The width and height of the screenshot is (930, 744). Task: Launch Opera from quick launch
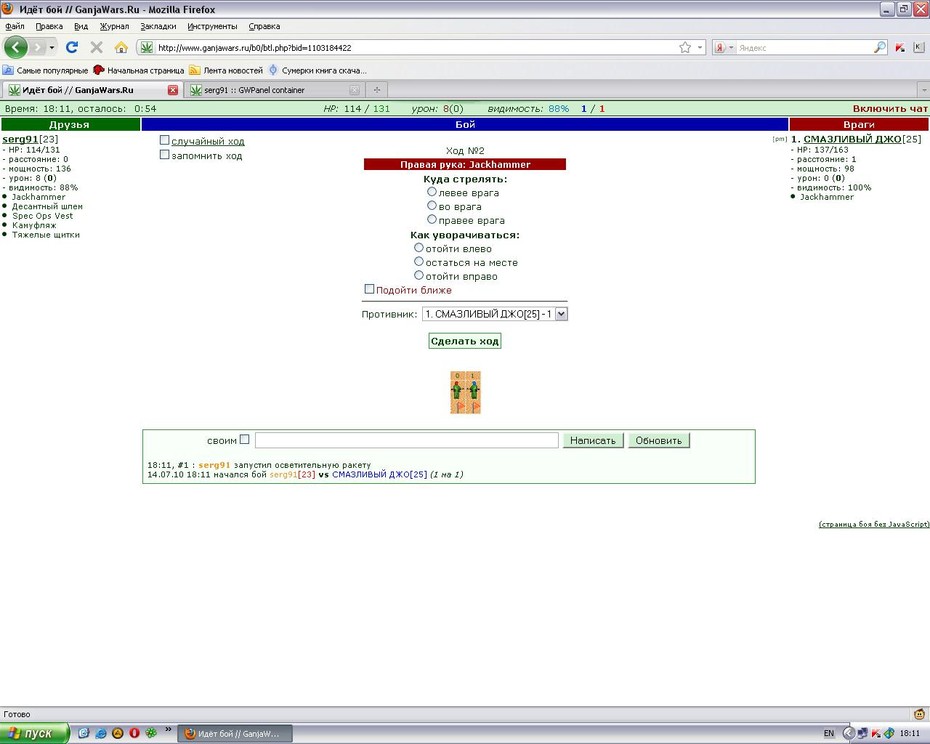[134, 733]
